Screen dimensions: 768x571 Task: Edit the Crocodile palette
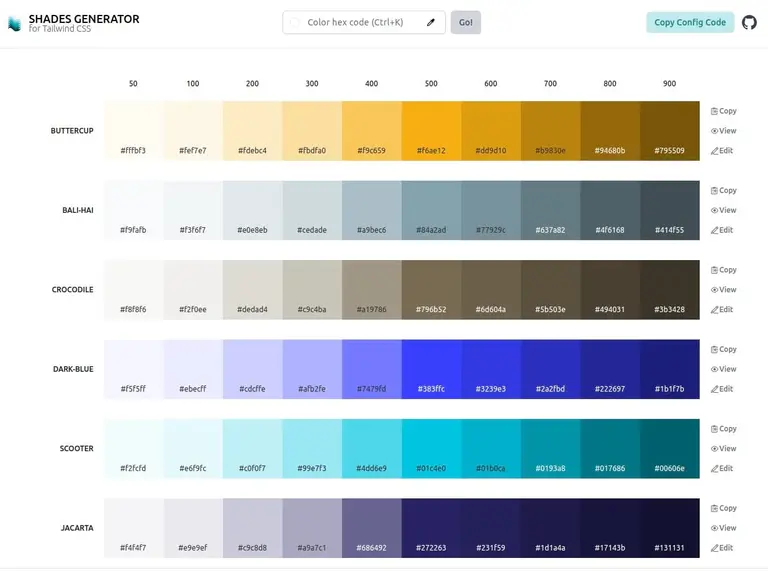[722, 309]
